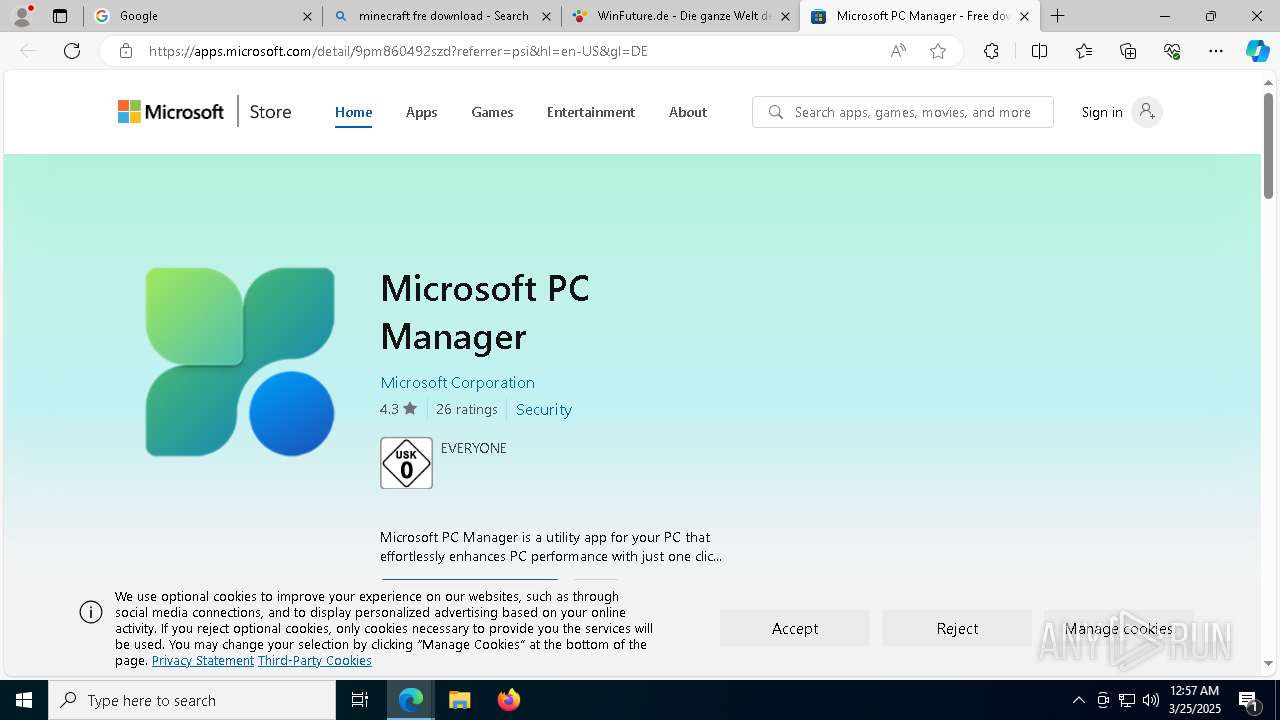
Task: Open the volume control in system tray
Action: click(x=1151, y=700)
